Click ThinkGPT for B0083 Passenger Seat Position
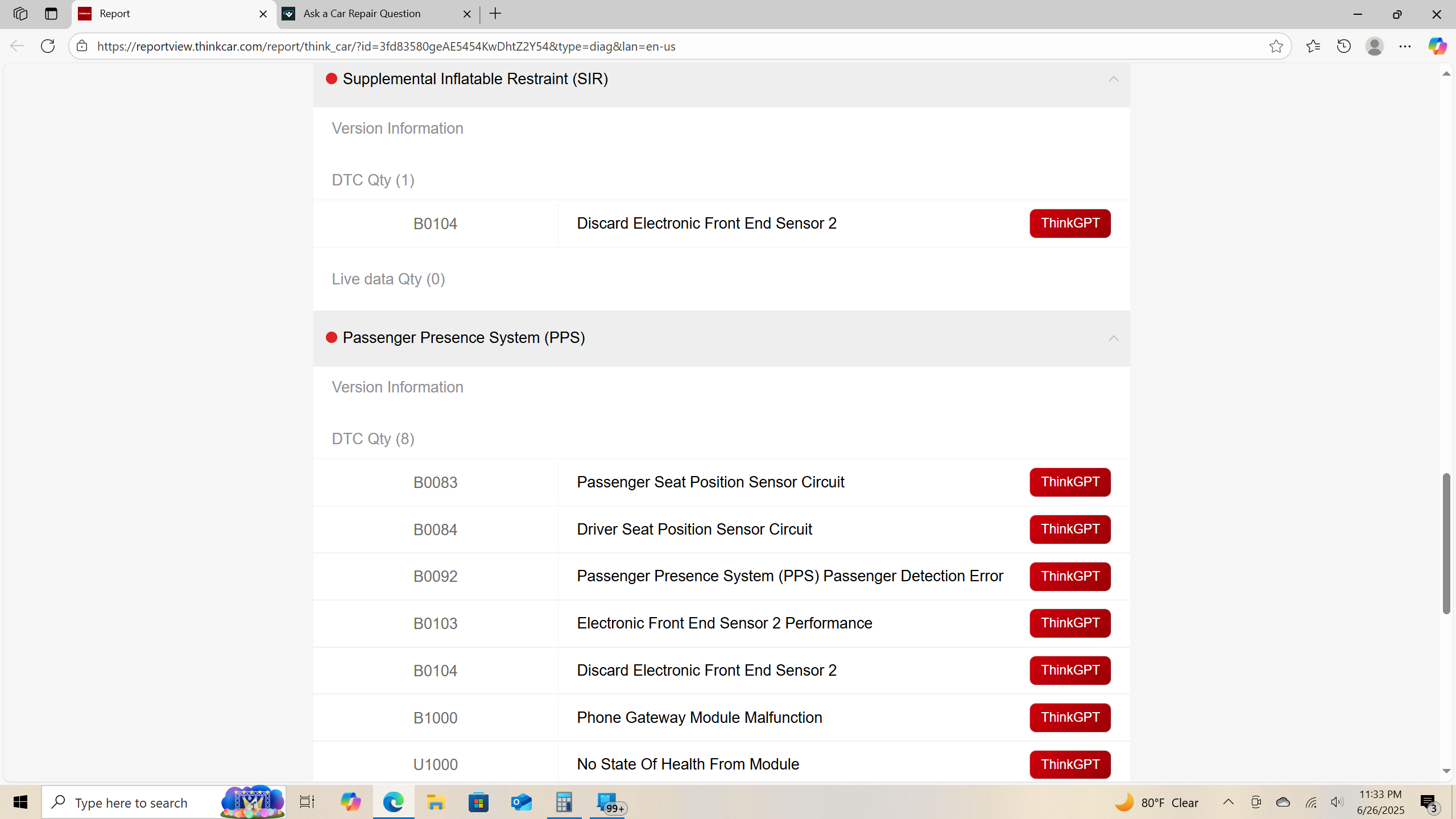This screenshot has width=1456, height=819. (1069, 482)
